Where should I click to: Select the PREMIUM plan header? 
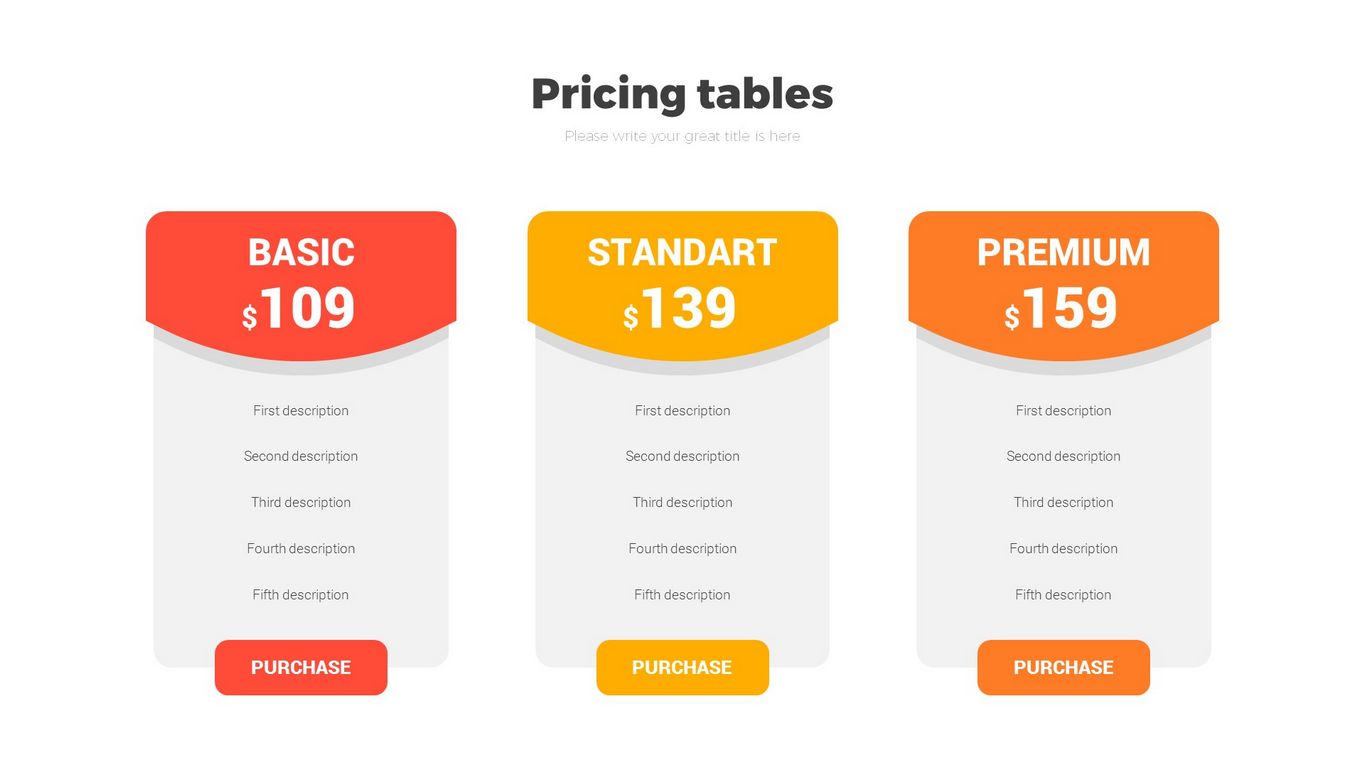pos(1063,252)
